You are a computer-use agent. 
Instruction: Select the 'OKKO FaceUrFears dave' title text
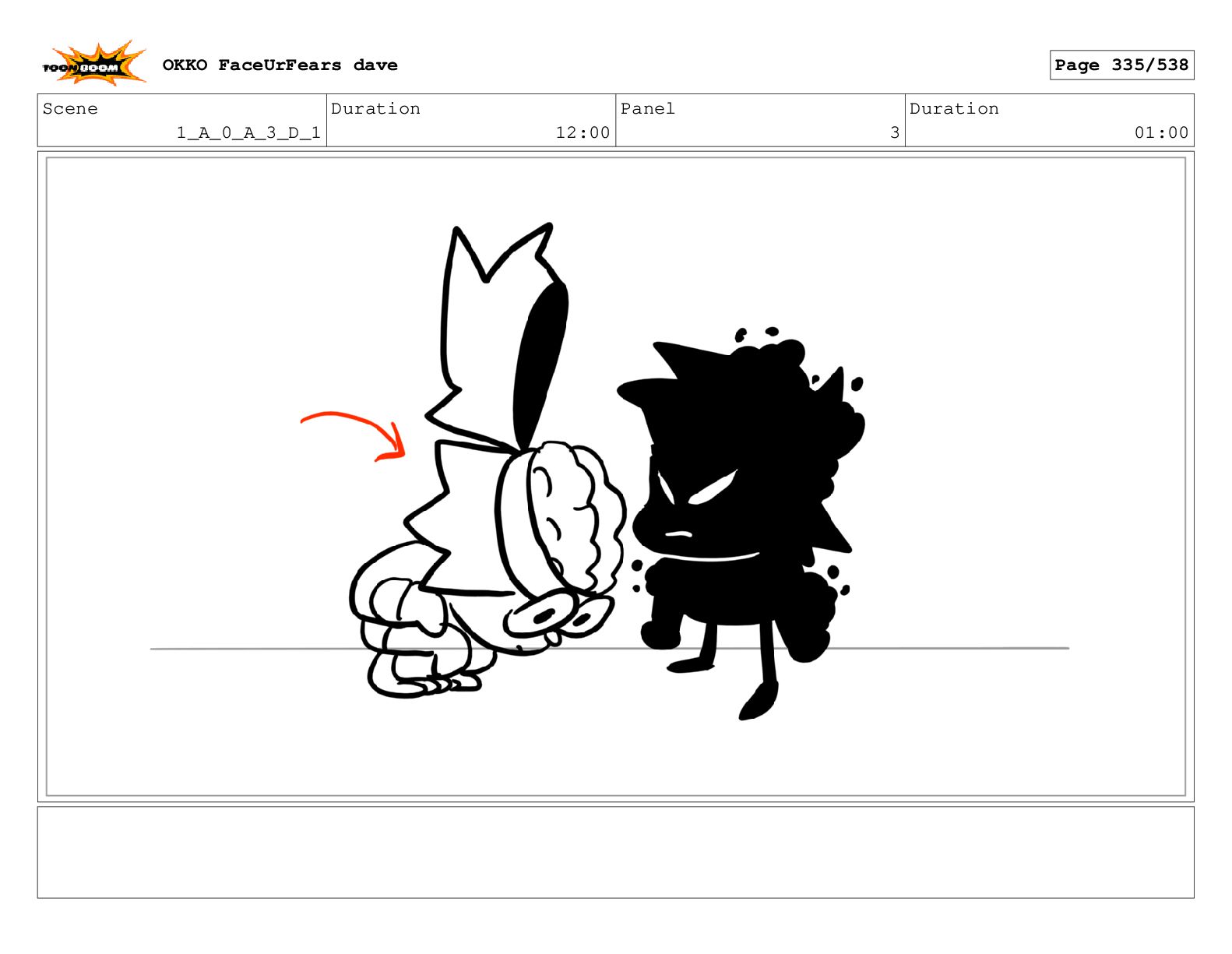(x=280, y=65)
